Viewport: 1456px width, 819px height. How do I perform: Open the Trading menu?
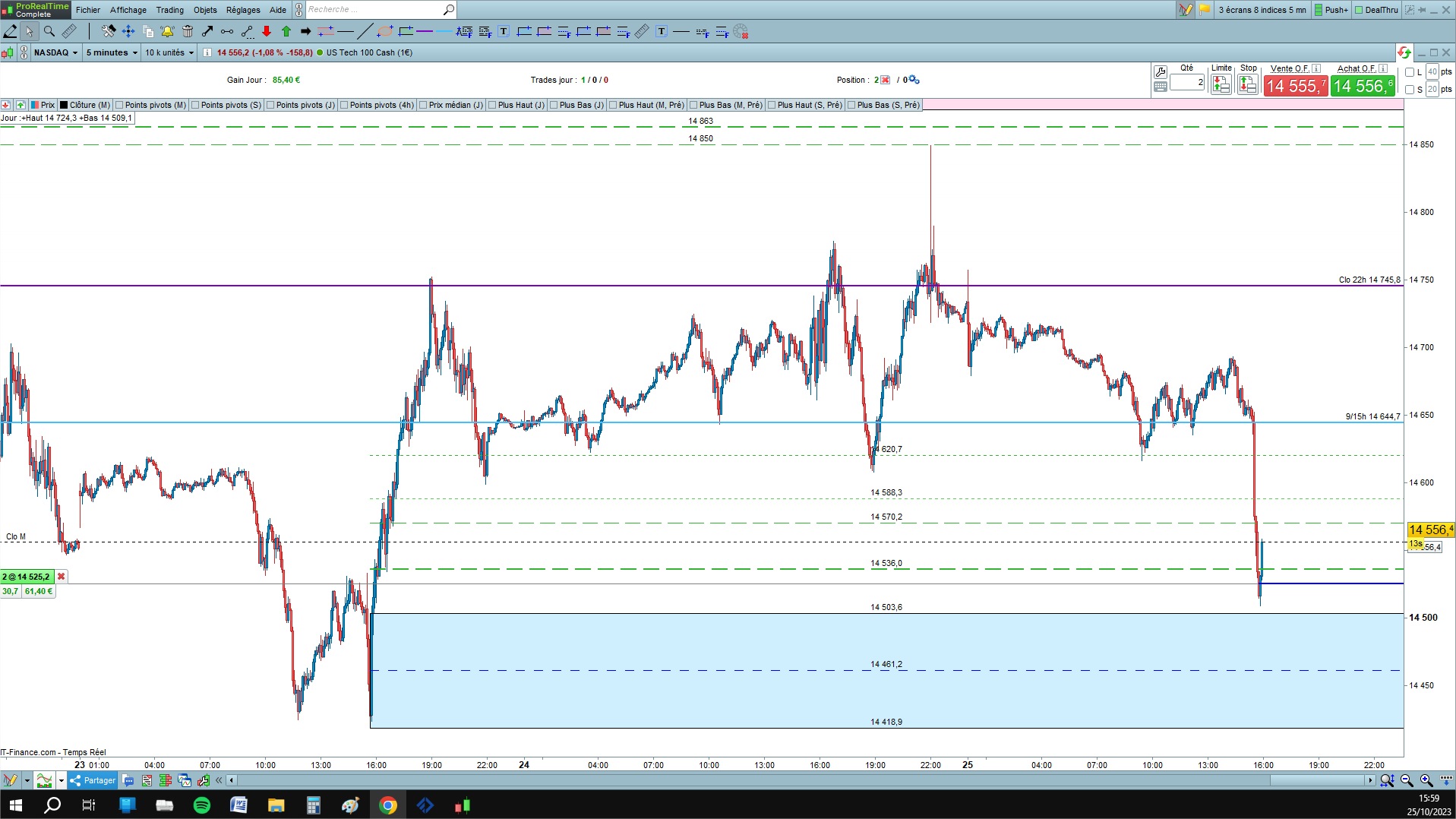169,10
